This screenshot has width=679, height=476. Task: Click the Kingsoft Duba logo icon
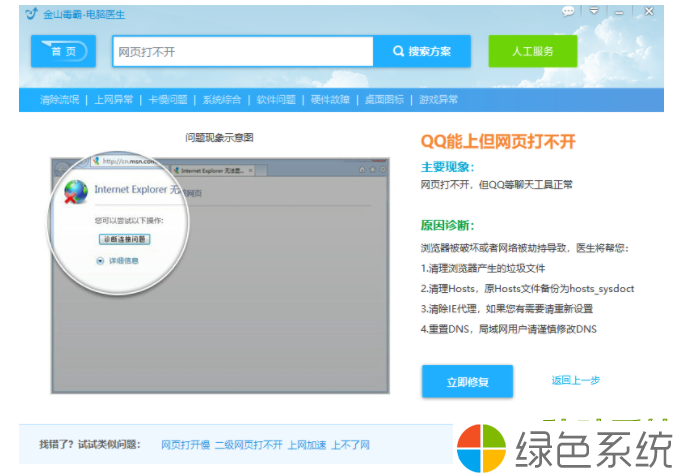point(32,14)
